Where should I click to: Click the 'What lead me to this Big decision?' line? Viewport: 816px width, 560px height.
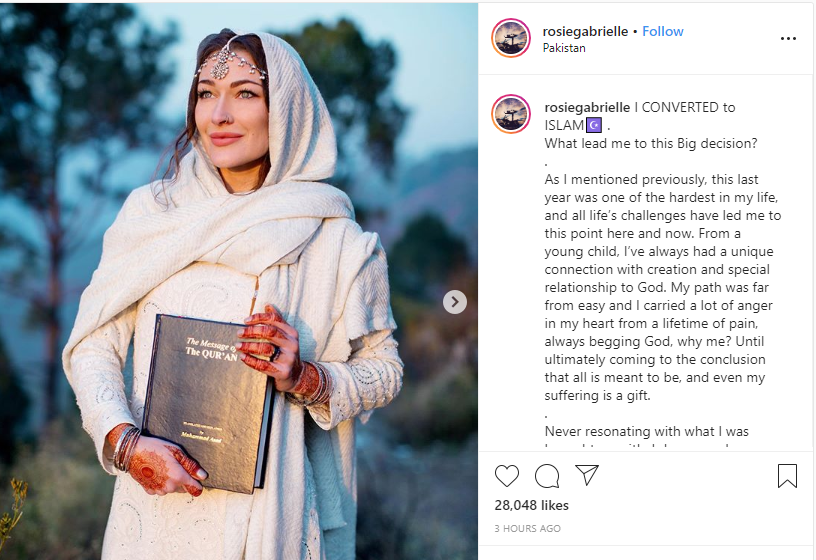(651, 144)
